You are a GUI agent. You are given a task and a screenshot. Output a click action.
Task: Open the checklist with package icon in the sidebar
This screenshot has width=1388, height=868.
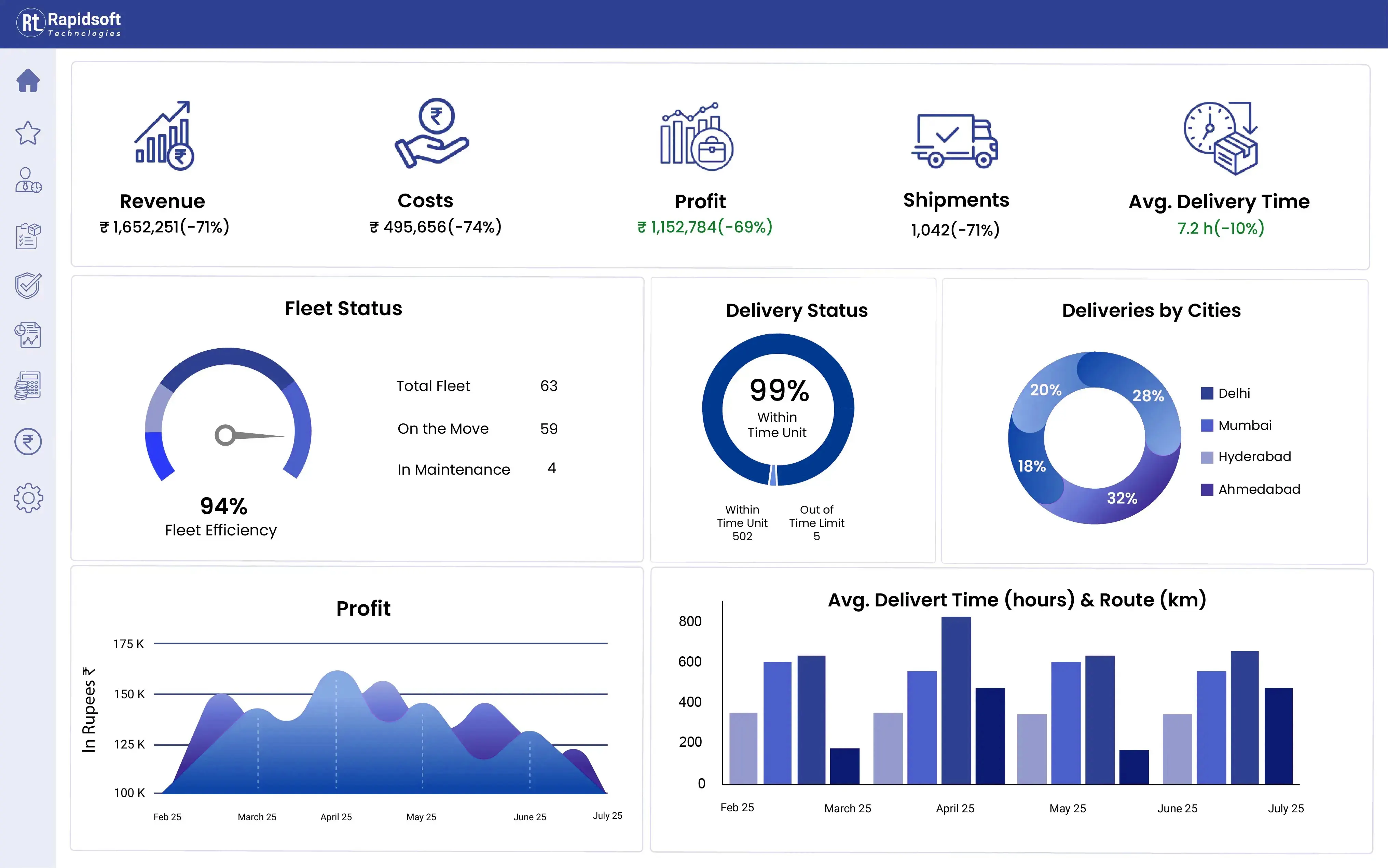(x=28, y=236)
